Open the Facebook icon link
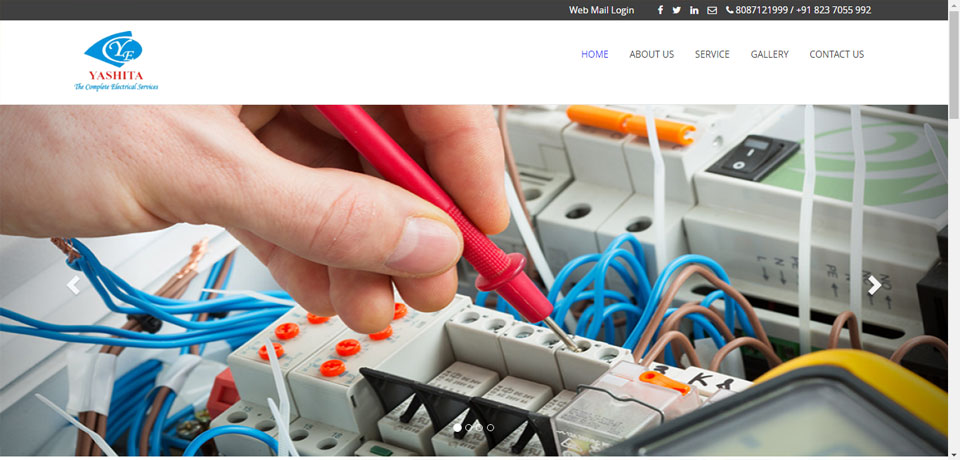This screenshot has width=960, height=460. [660, 10]
